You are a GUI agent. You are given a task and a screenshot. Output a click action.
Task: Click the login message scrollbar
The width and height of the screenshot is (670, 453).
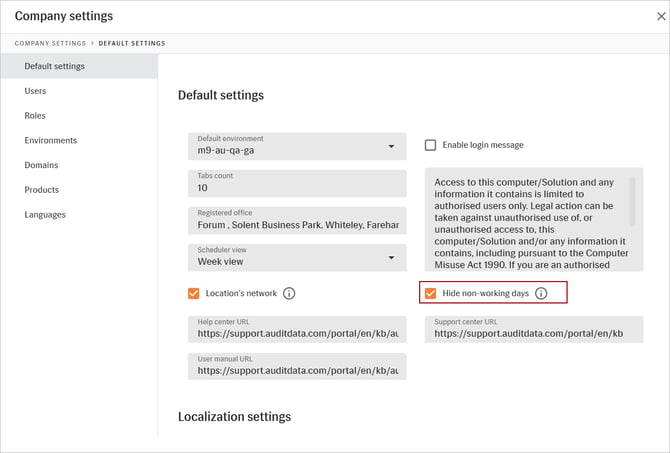click(632, 201)
